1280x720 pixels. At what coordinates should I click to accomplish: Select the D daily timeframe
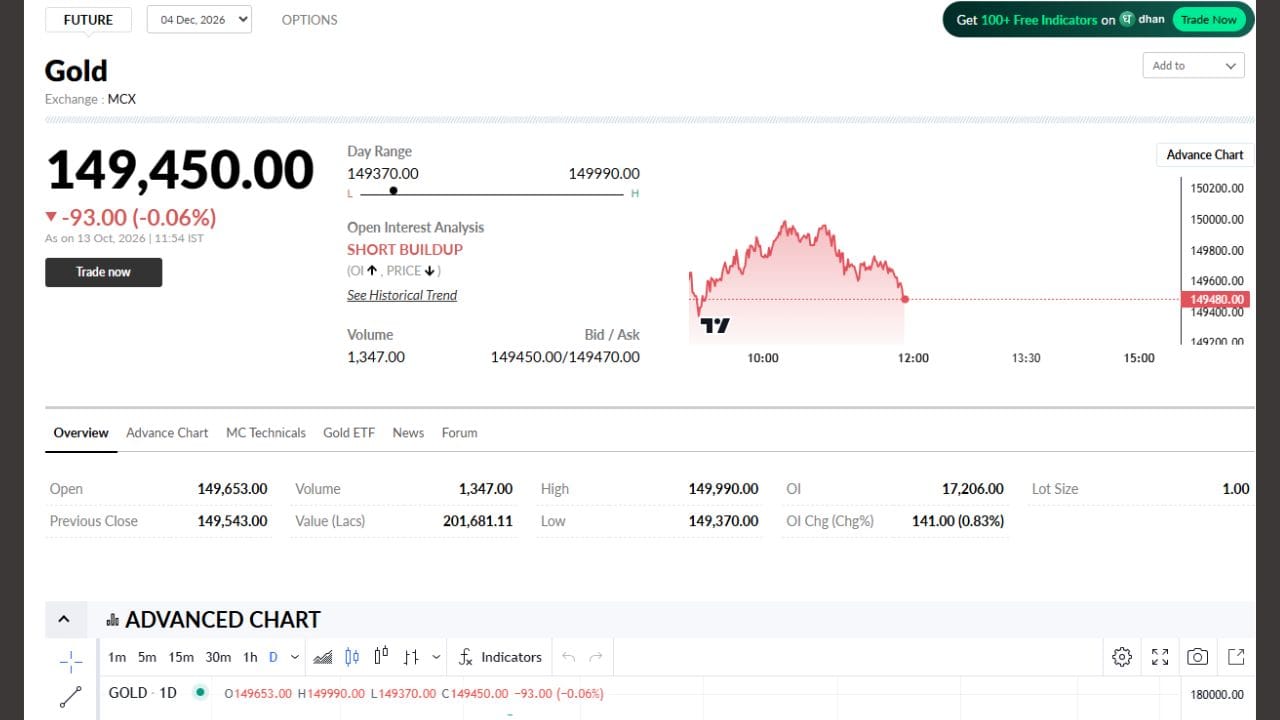pyautogui.click(x=273, y=657)
